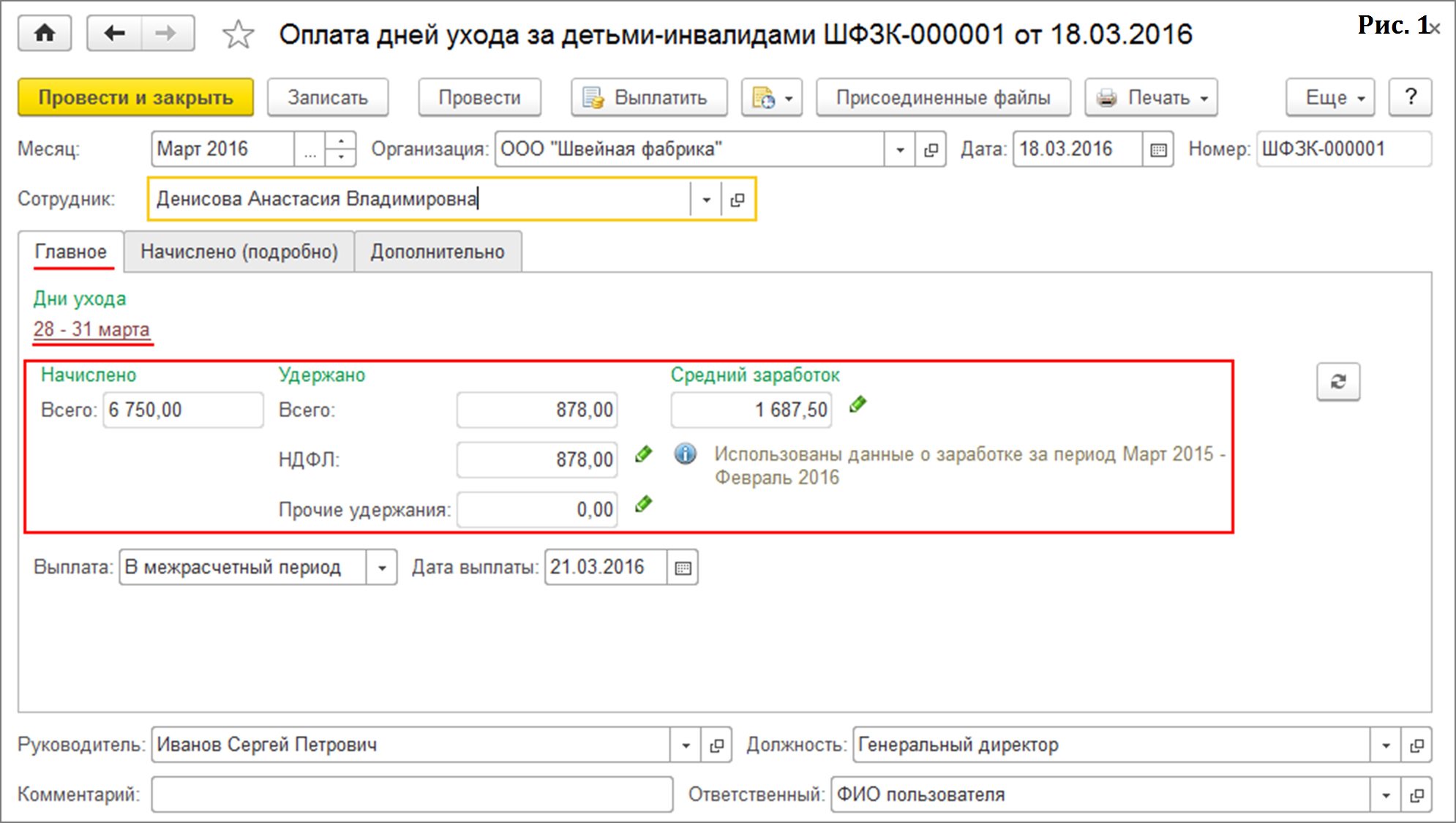Click the recalculate refresh icon button

1337,382
